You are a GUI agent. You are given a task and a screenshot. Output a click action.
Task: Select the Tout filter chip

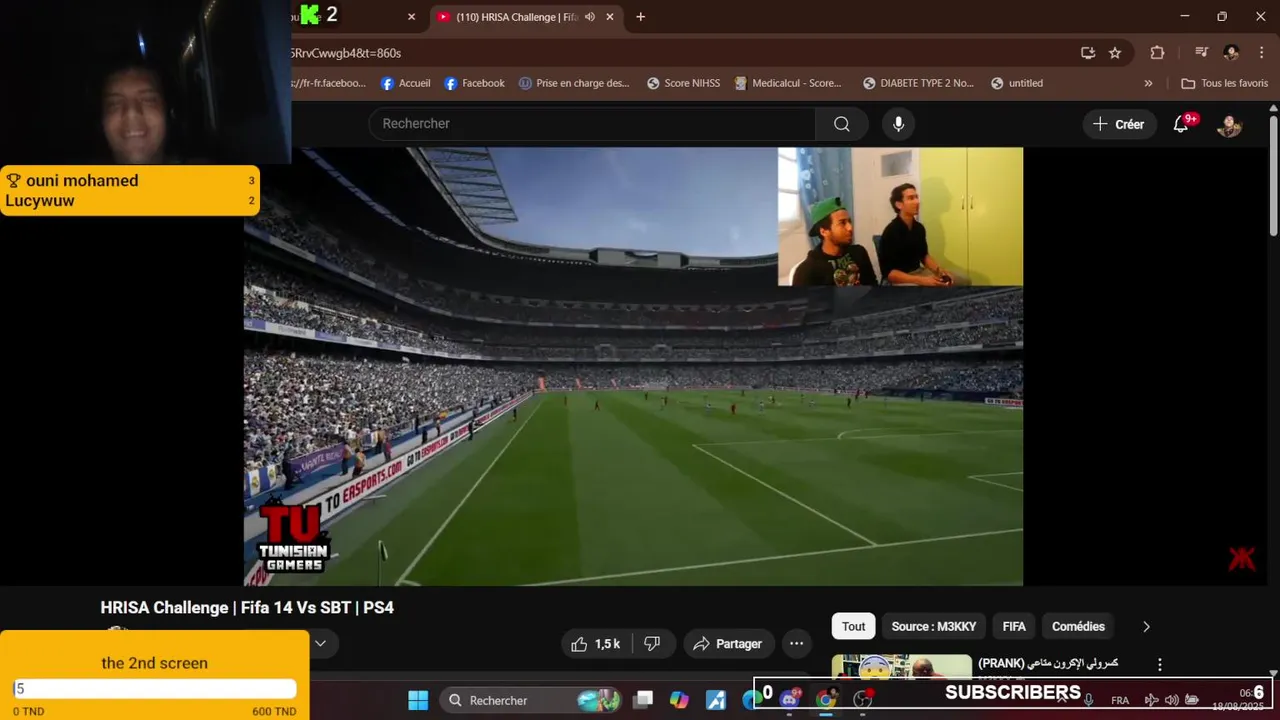pos(853,627)
